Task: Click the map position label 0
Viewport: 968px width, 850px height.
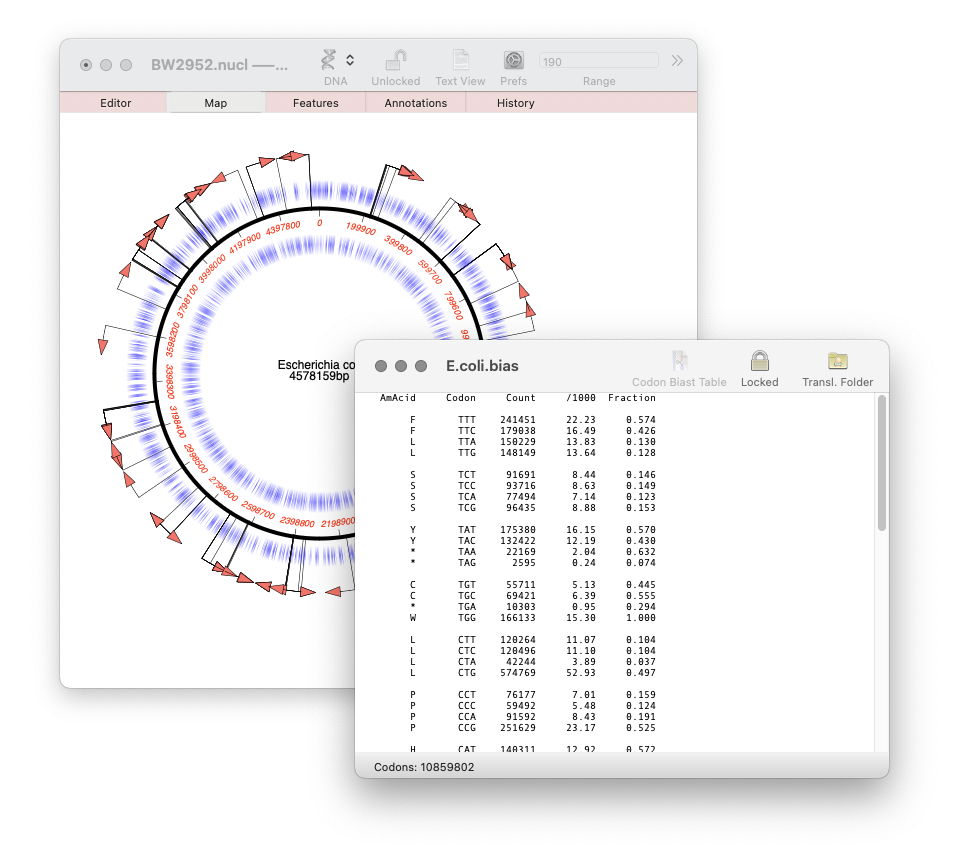Action: [319, 223]
